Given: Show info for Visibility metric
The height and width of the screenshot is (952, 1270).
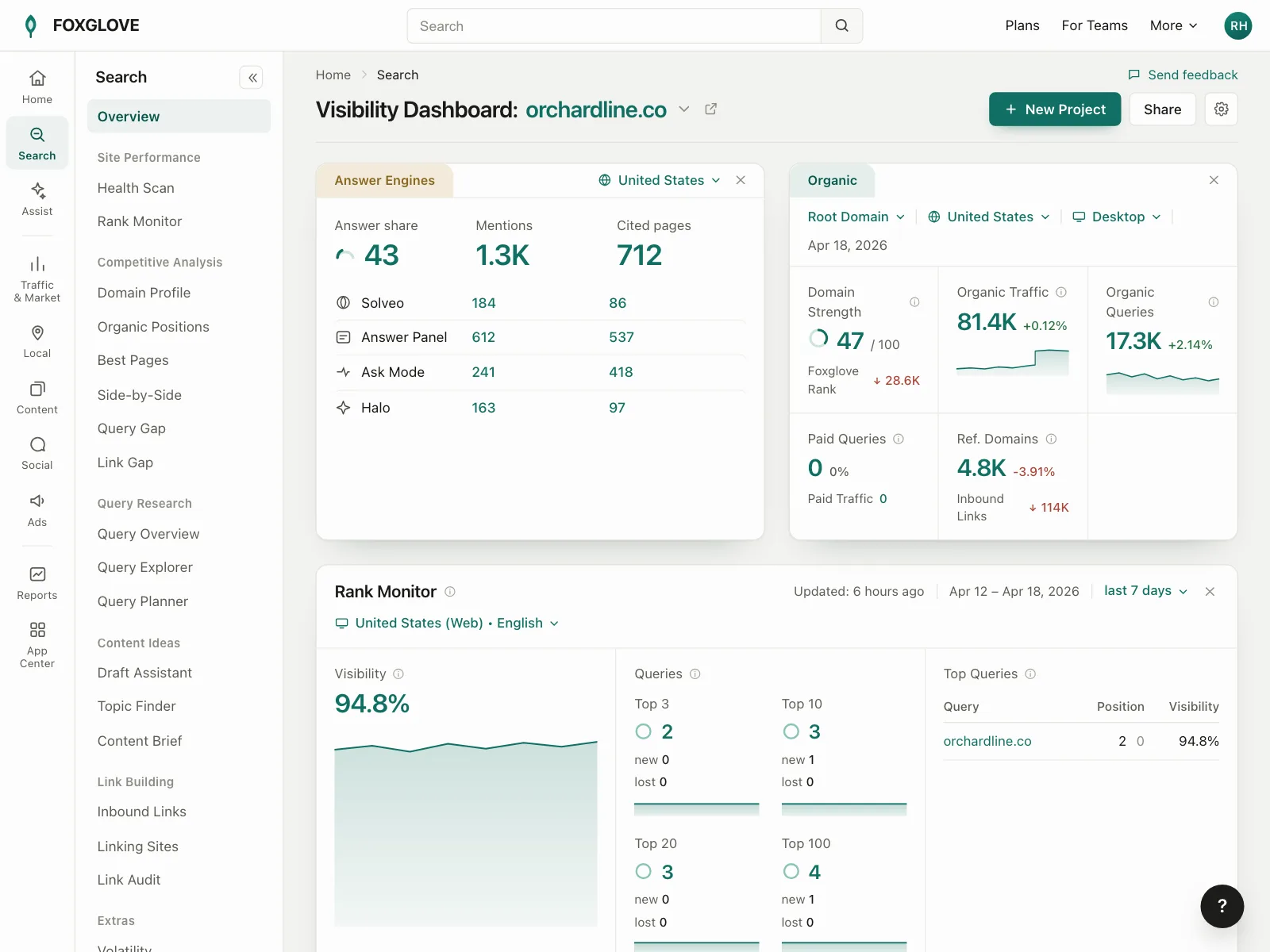Looking at the screenshot, I should click(x=398, y=674).
